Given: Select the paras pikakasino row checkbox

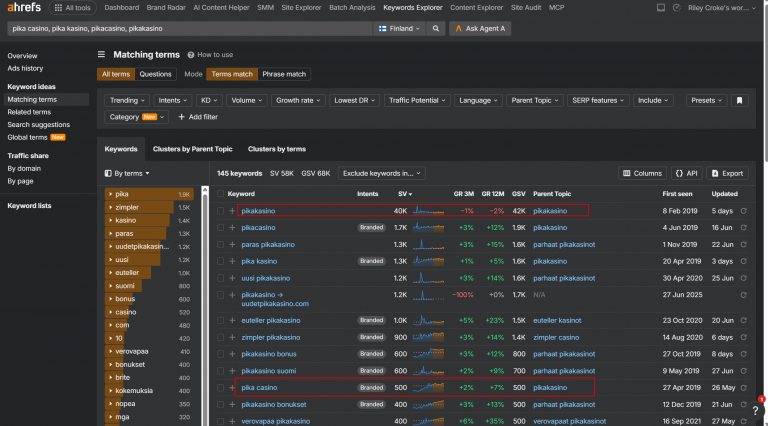Looking at the screenshot, I should [x=220, y=244].
